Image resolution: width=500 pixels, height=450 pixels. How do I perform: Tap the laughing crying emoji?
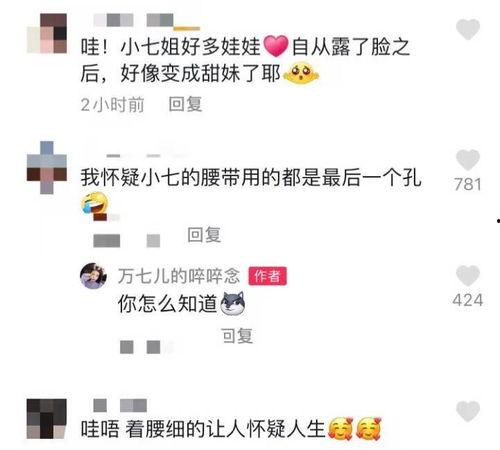coord(95,203)
